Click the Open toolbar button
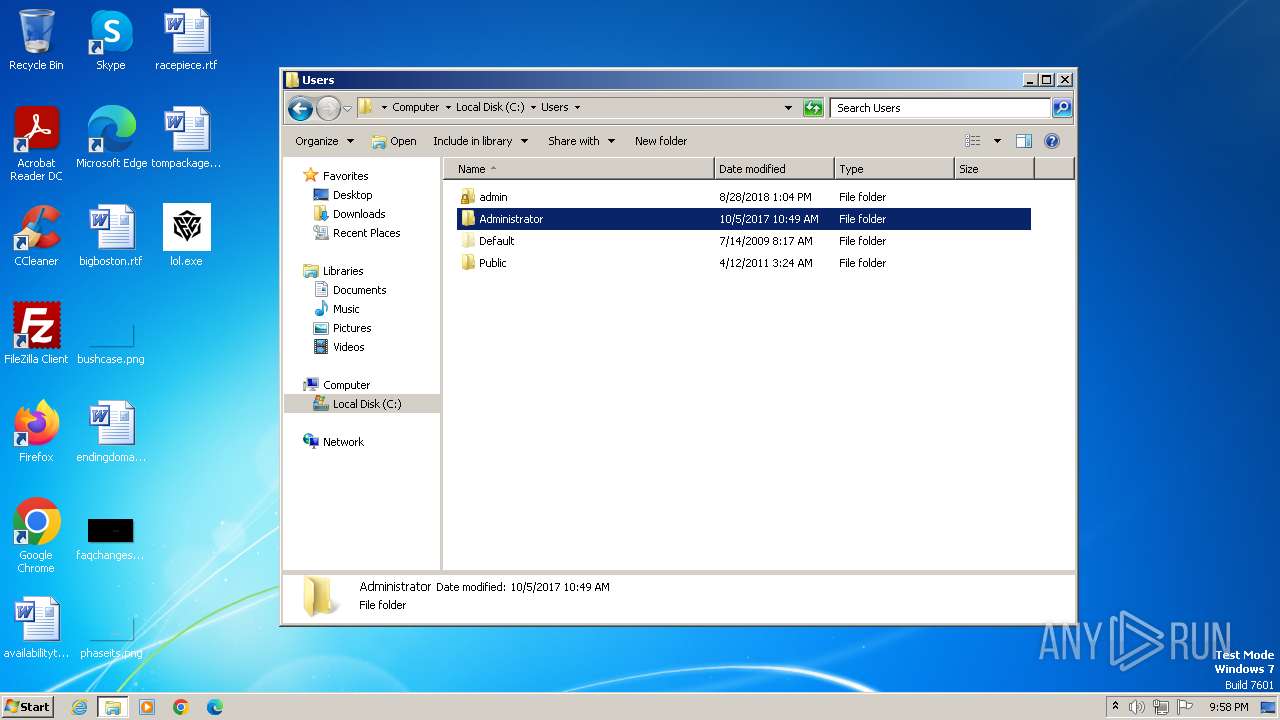This screenshot has height=720, width=1280. click(394, 141)
